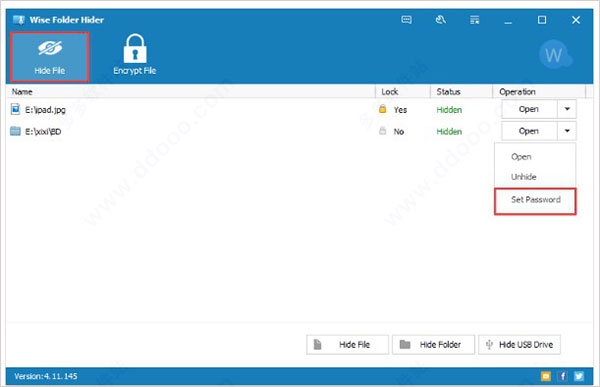Click the Hidden status of ipad.jpg

click(449, 110)
